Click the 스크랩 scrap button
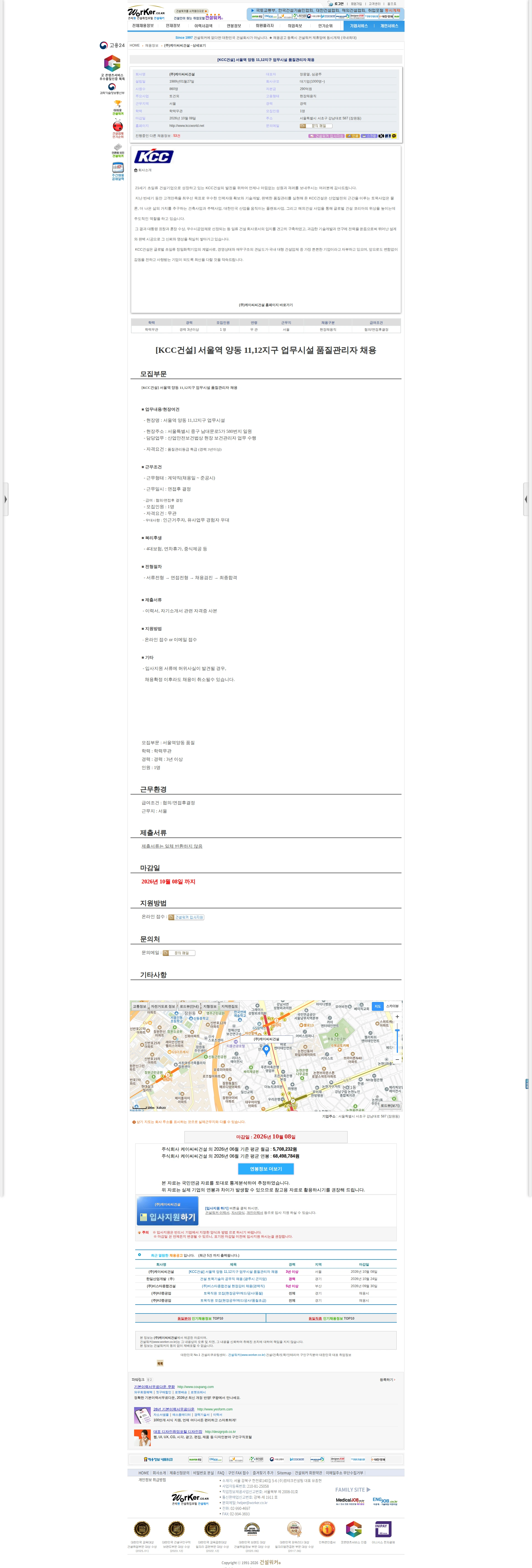Image resolution: width=532 pixels, height=1568 pixels. pyautogui.click(x=369, y=136)
